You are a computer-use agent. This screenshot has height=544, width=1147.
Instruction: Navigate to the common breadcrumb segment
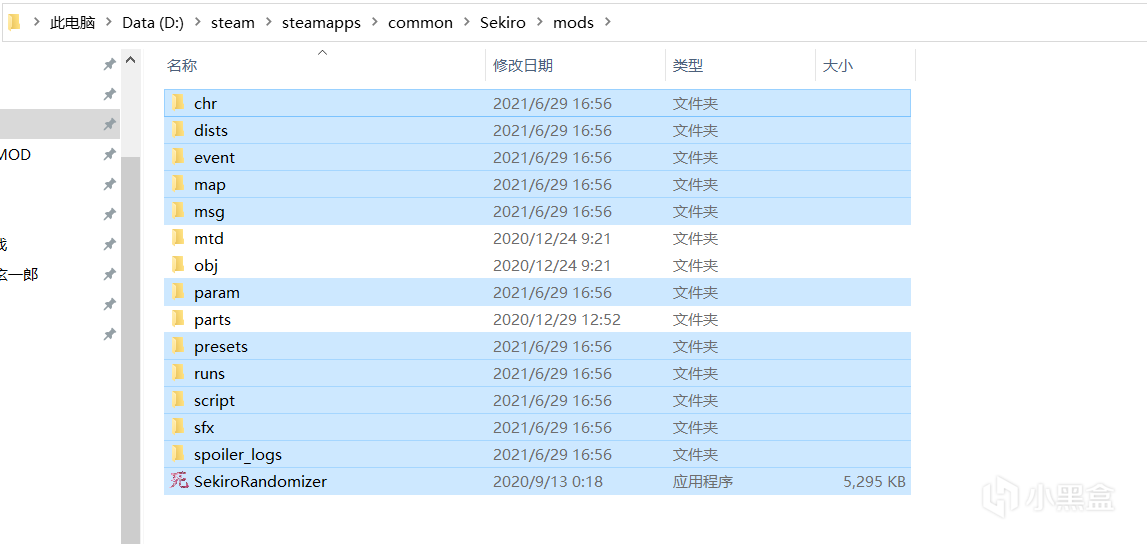point(420,22)
